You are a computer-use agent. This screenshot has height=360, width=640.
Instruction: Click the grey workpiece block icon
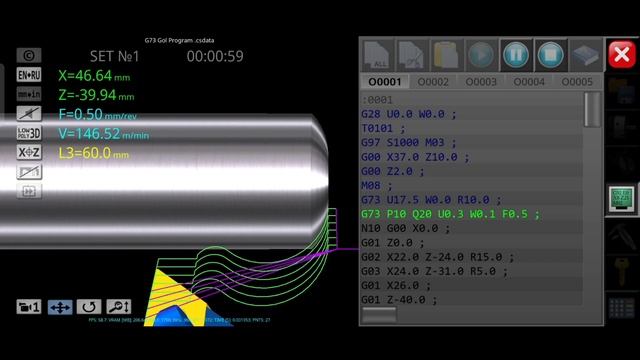pos(585,55)
